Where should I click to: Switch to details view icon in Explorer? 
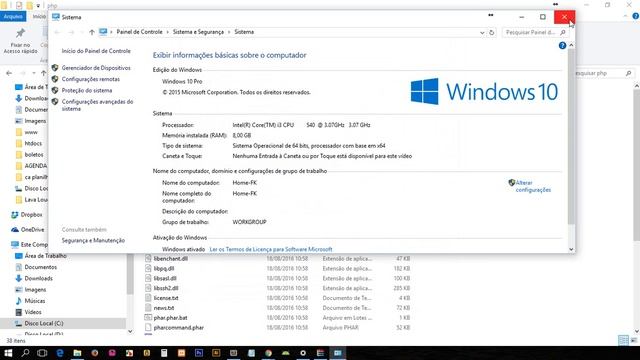623,340
